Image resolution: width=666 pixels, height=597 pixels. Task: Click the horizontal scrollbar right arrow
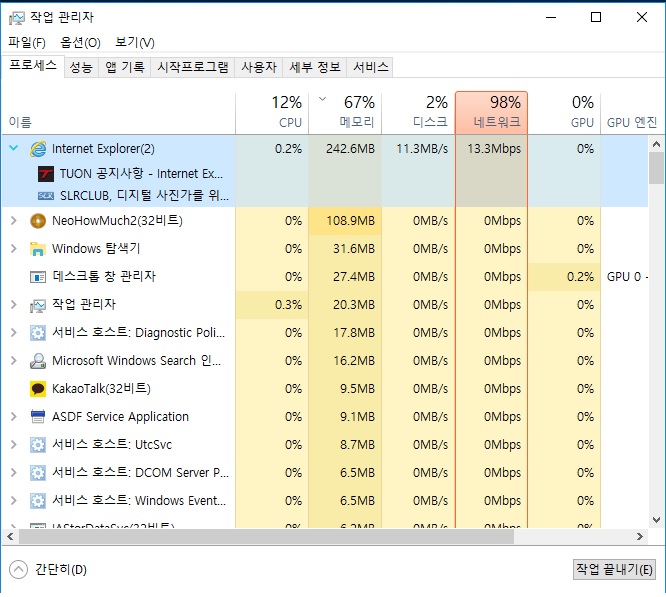tap(640, 537)
